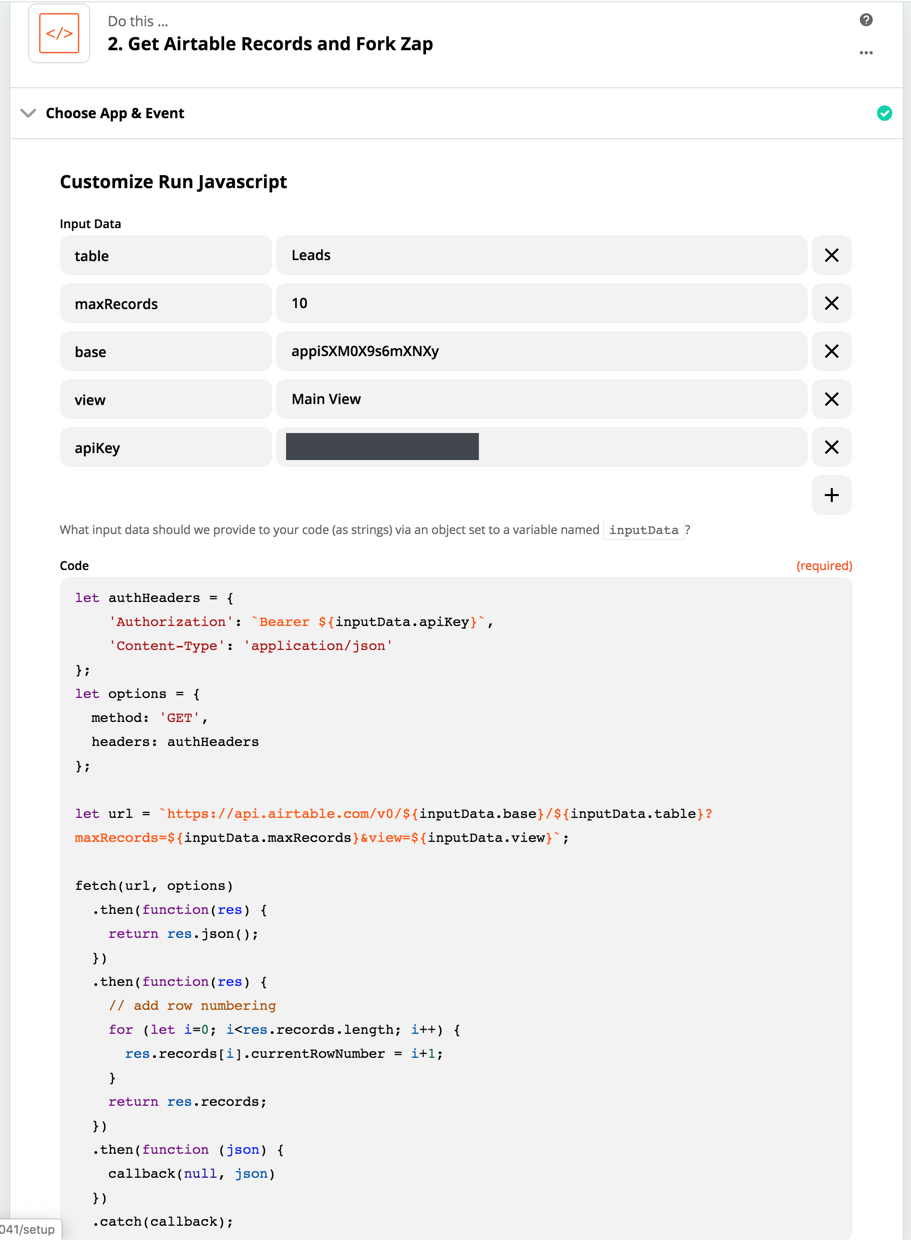This screenshot has width=911, height=1240.
Task: Add a new input data row
Action: [x=831, y=495]
